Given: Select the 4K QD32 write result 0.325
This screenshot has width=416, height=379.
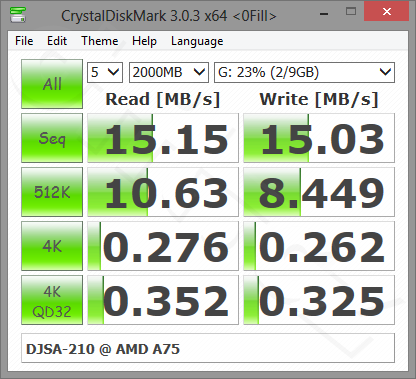Looking at the screenshot, I should coord(319,300).
